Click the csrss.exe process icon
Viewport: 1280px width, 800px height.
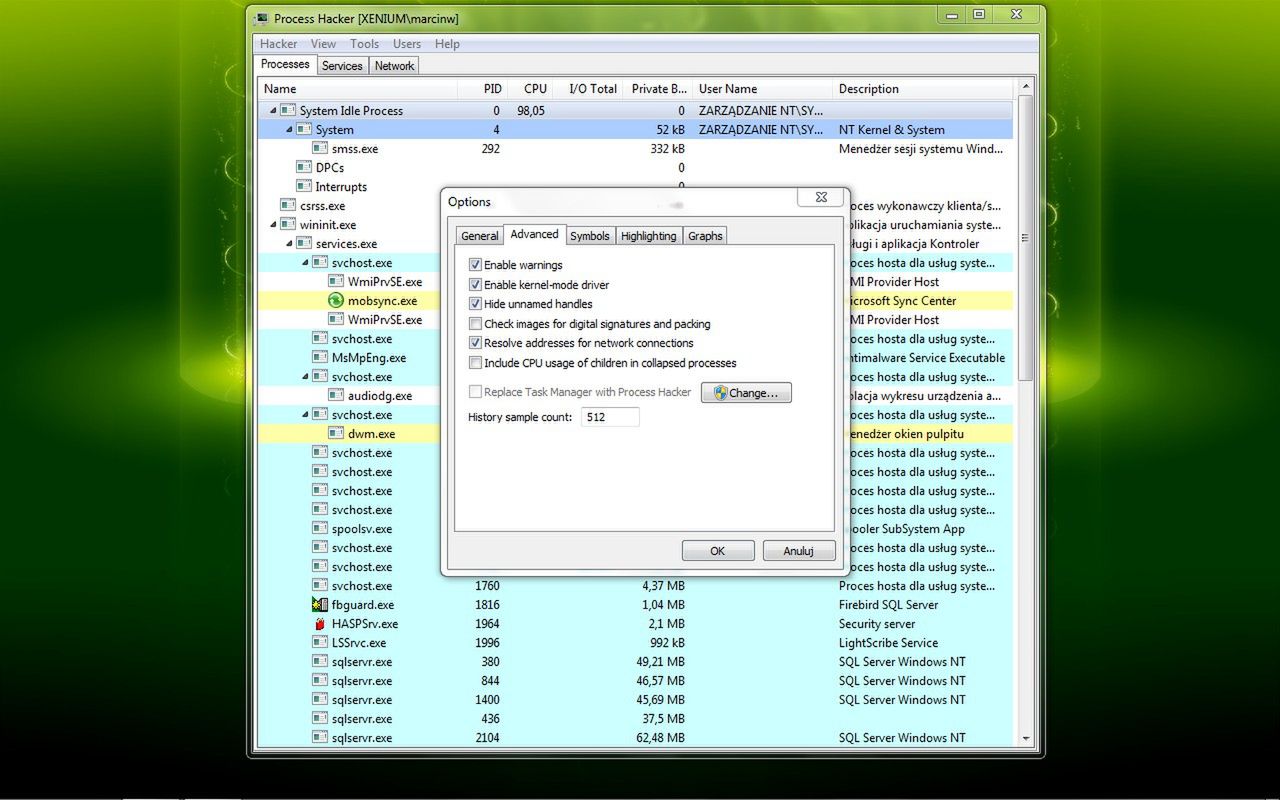point(288,206)
